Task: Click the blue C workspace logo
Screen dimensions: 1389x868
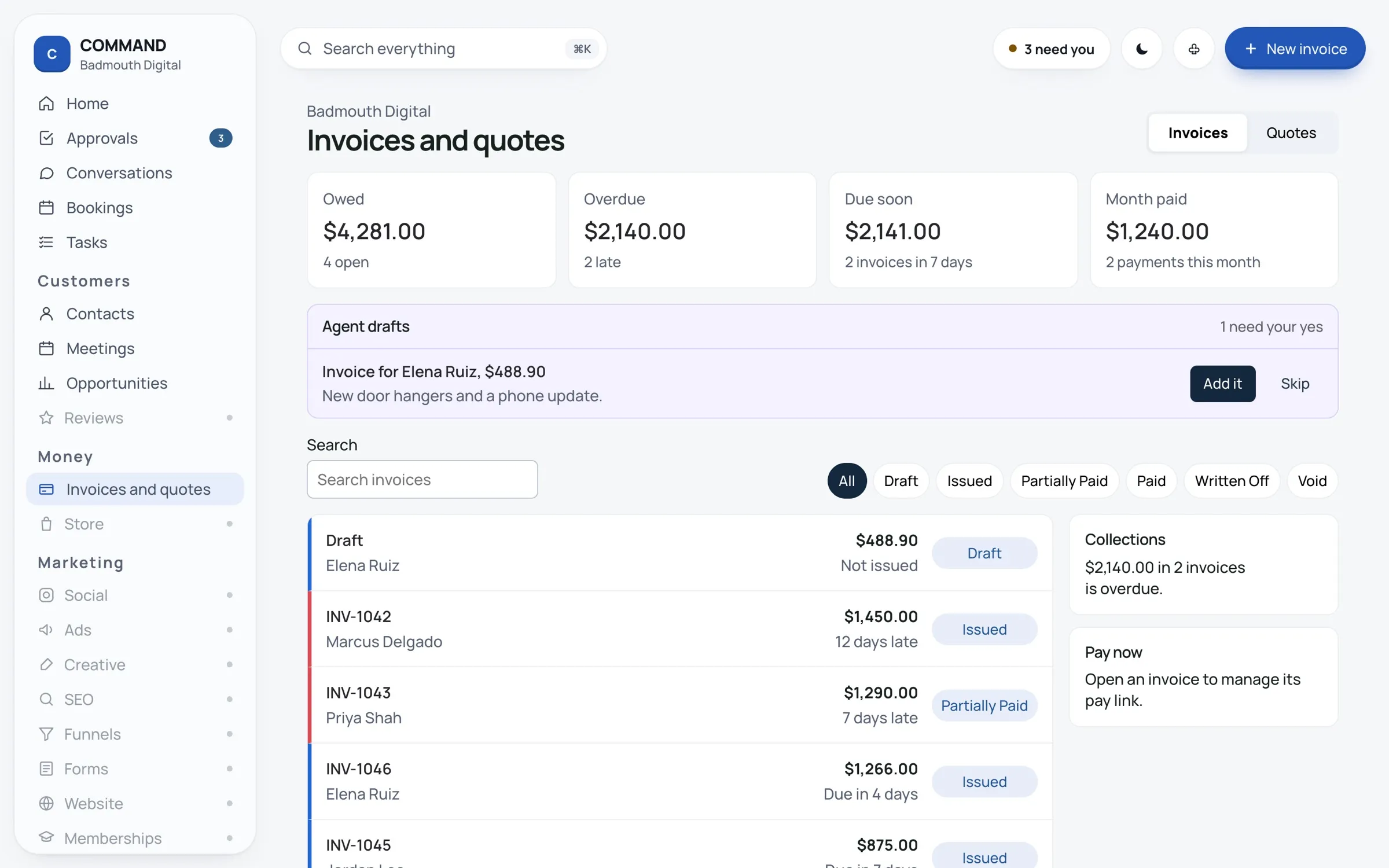Action: [52, 54]
